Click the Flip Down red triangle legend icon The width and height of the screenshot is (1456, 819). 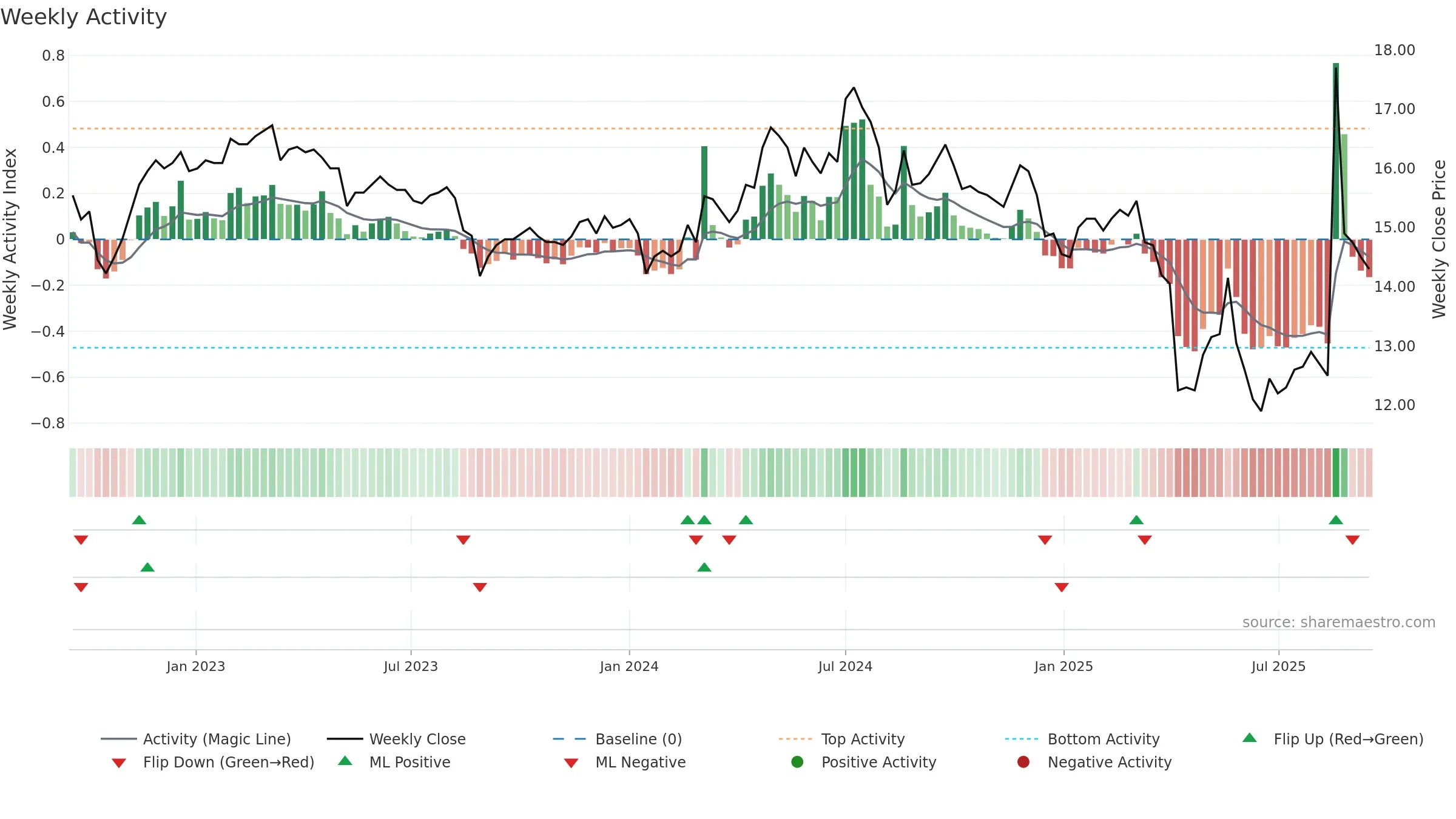119,763
